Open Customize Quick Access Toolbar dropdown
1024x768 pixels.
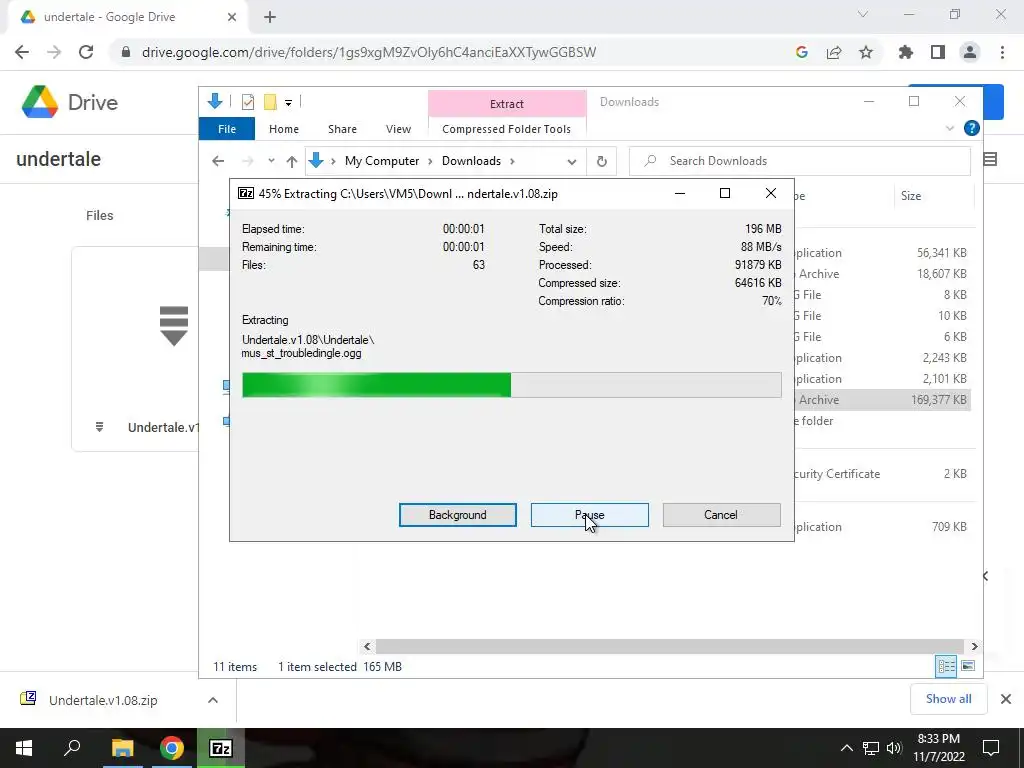(288, 103)
